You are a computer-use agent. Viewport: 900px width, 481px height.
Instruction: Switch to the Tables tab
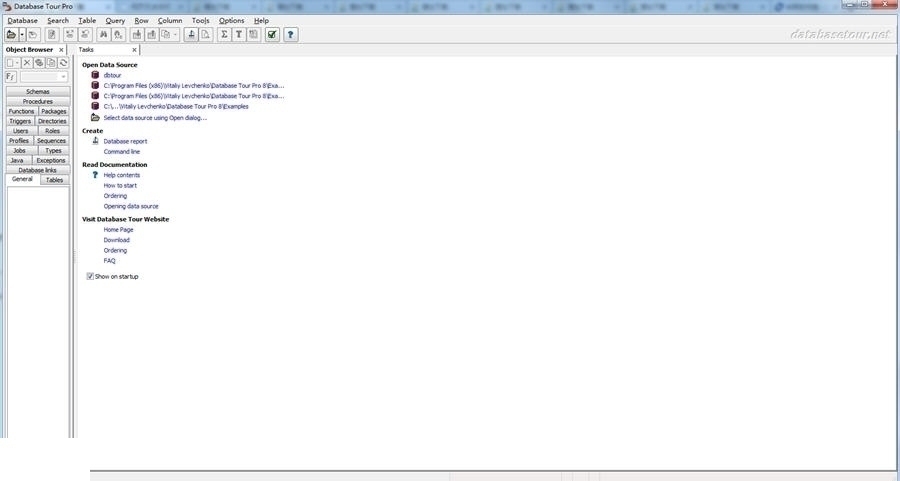click(55, 180)
